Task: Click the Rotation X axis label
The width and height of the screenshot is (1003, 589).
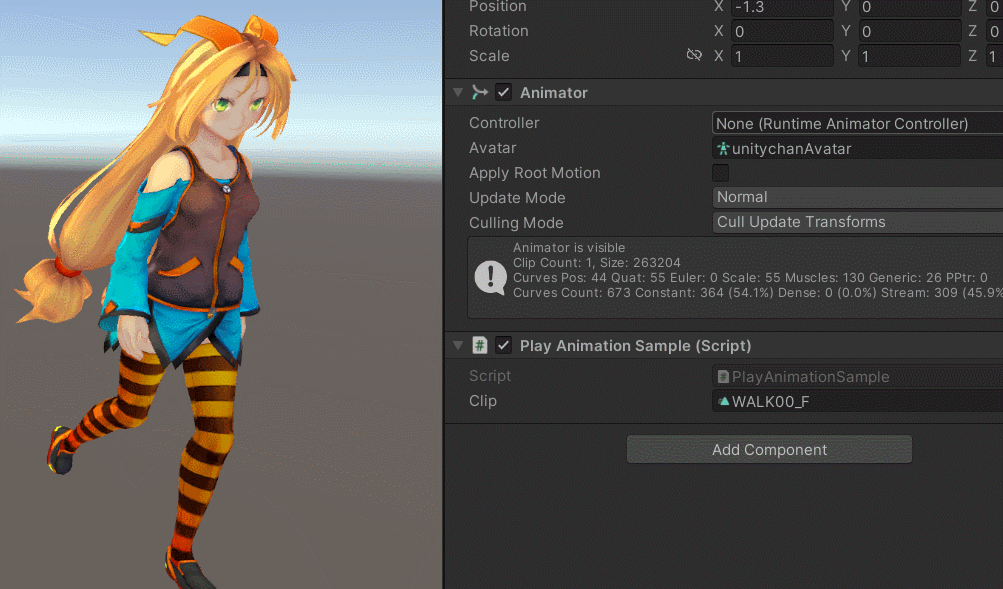Action: coord(718,31)
